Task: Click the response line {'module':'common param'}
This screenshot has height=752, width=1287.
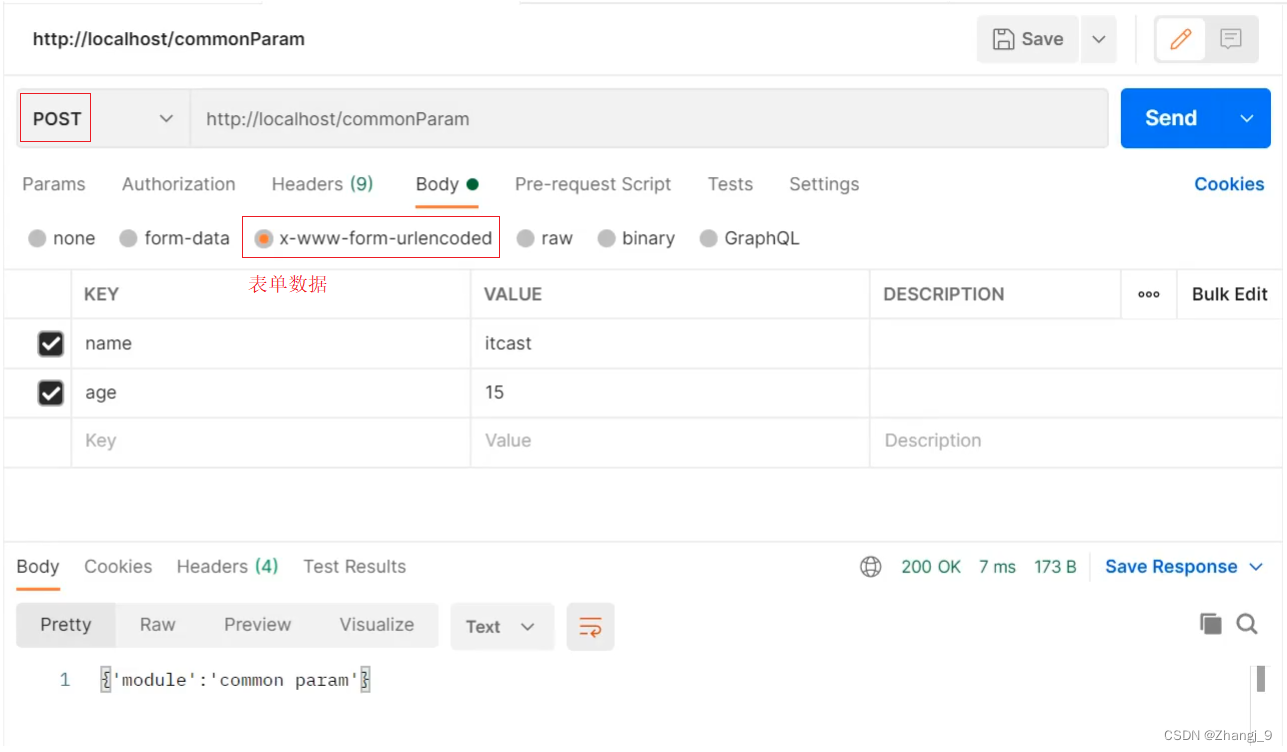Action: point(236,680)
